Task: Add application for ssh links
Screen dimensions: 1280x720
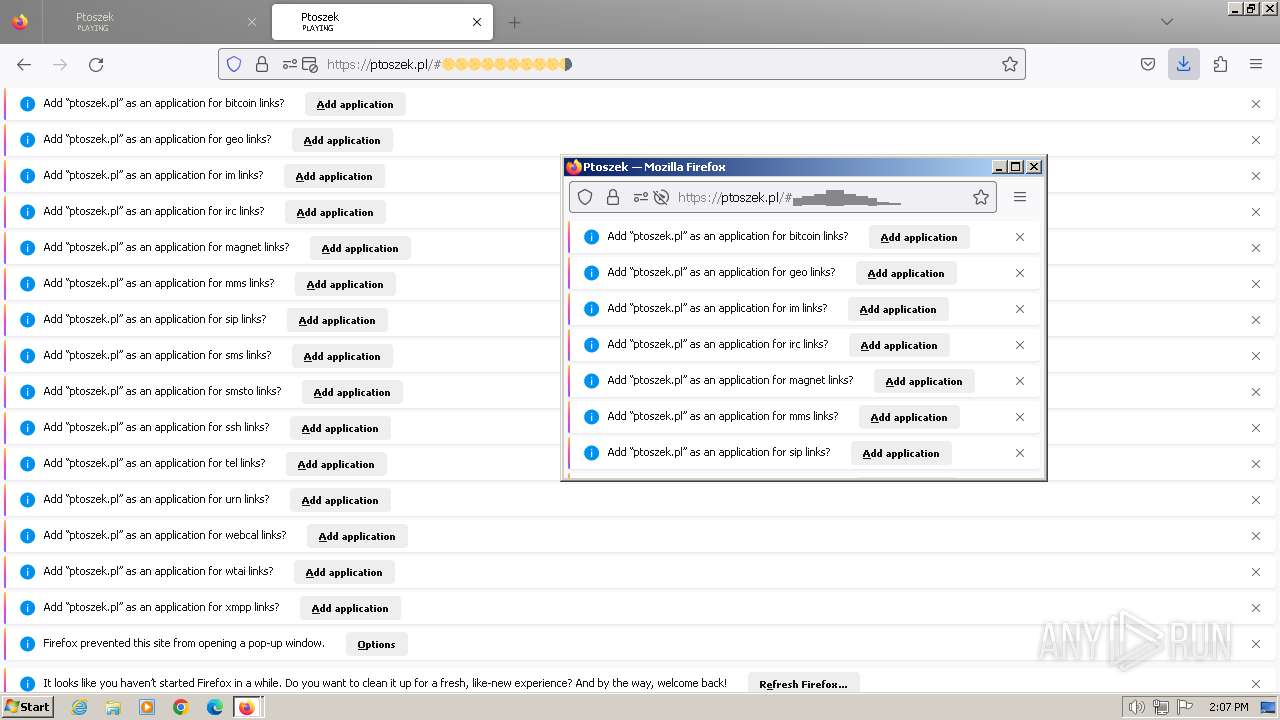Action: (x=340, y=428)
